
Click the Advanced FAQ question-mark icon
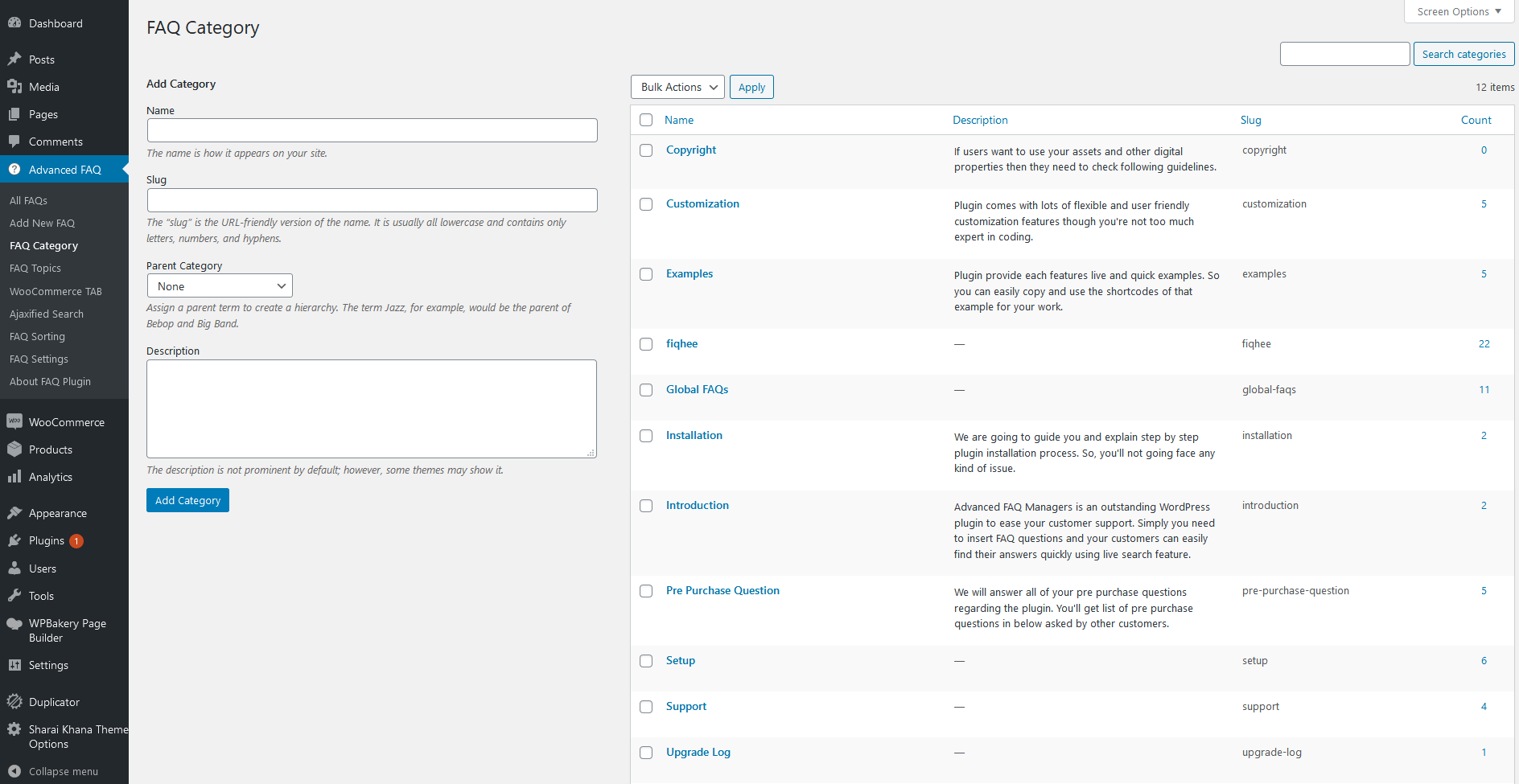click(x=14, y=170)
